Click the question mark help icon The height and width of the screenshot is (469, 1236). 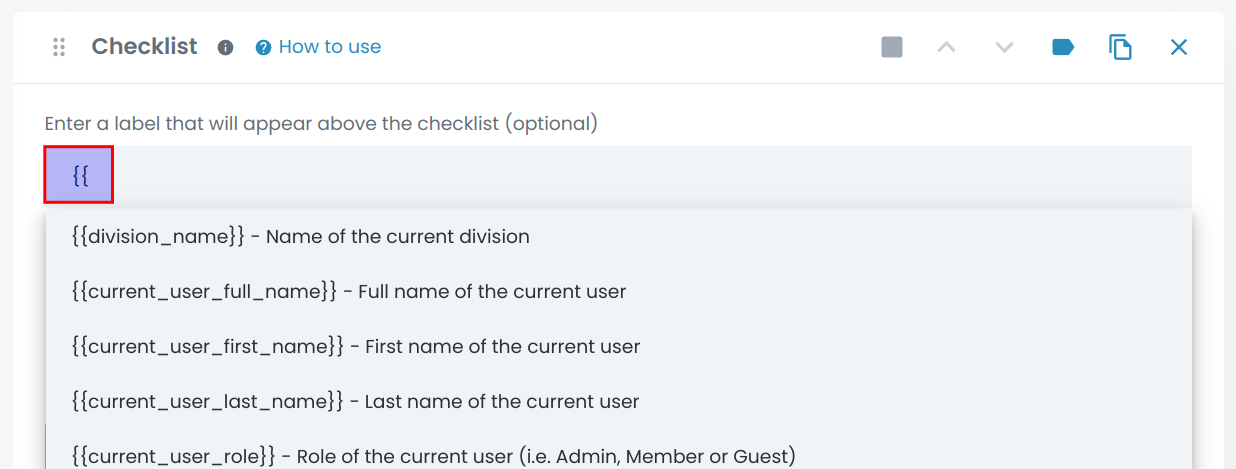pyautogui.click(x=264, y=47)
